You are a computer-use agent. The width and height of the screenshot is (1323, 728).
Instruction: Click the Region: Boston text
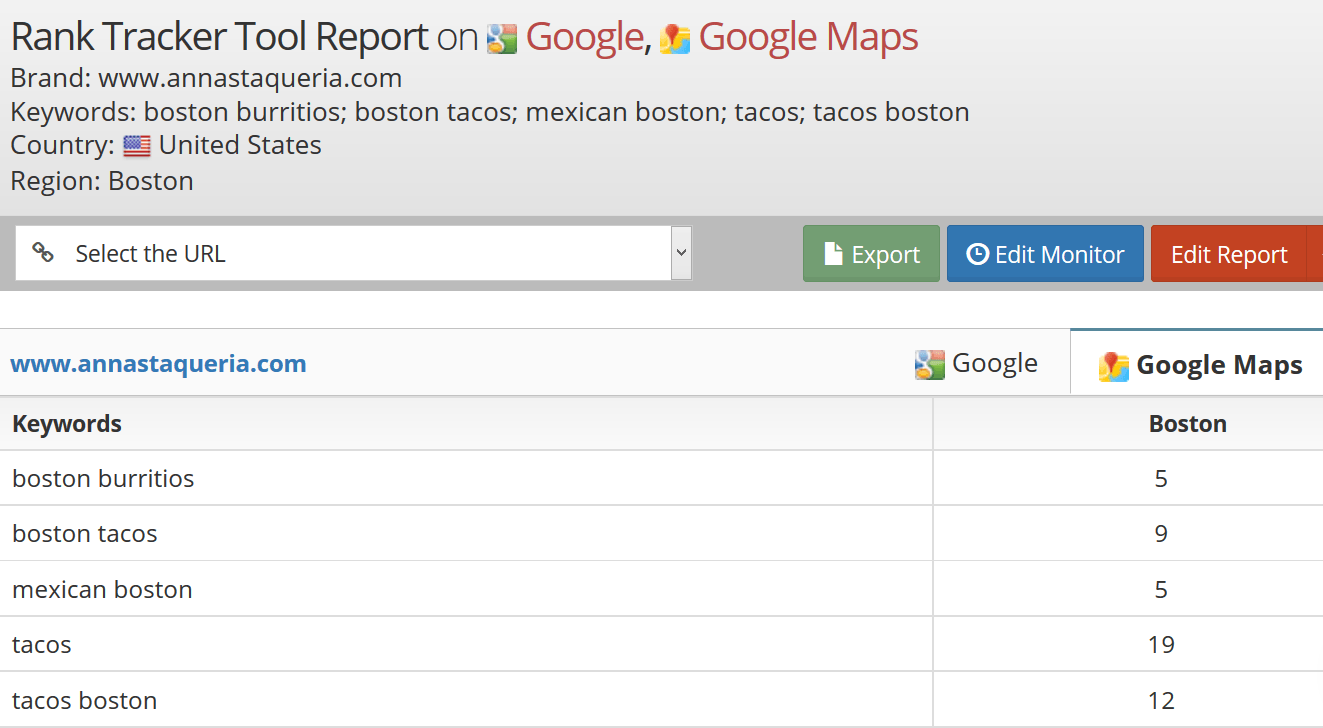[102, 181]
